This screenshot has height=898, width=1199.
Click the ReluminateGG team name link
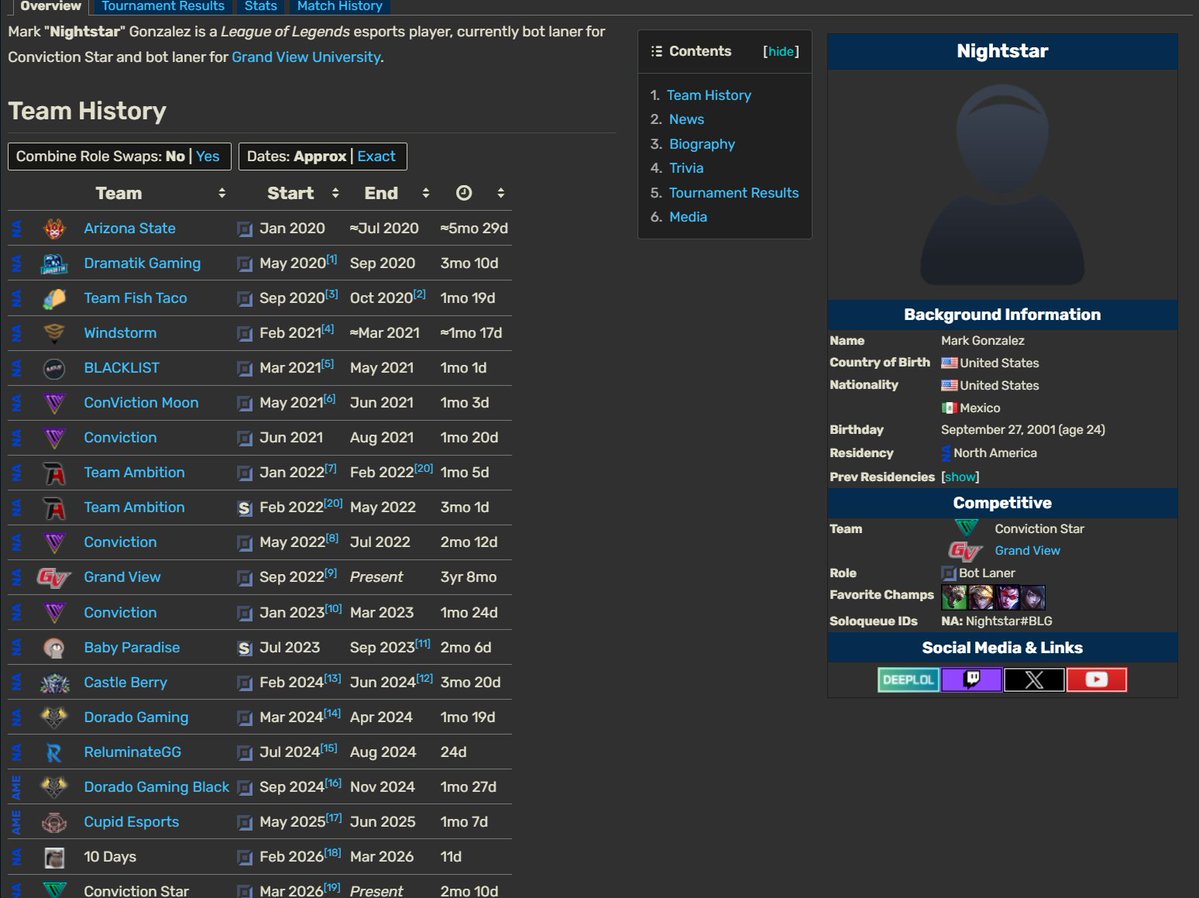pos(132,753)
